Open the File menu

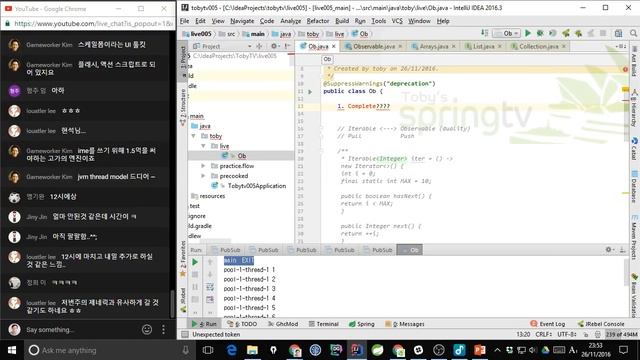pos(184,21)
